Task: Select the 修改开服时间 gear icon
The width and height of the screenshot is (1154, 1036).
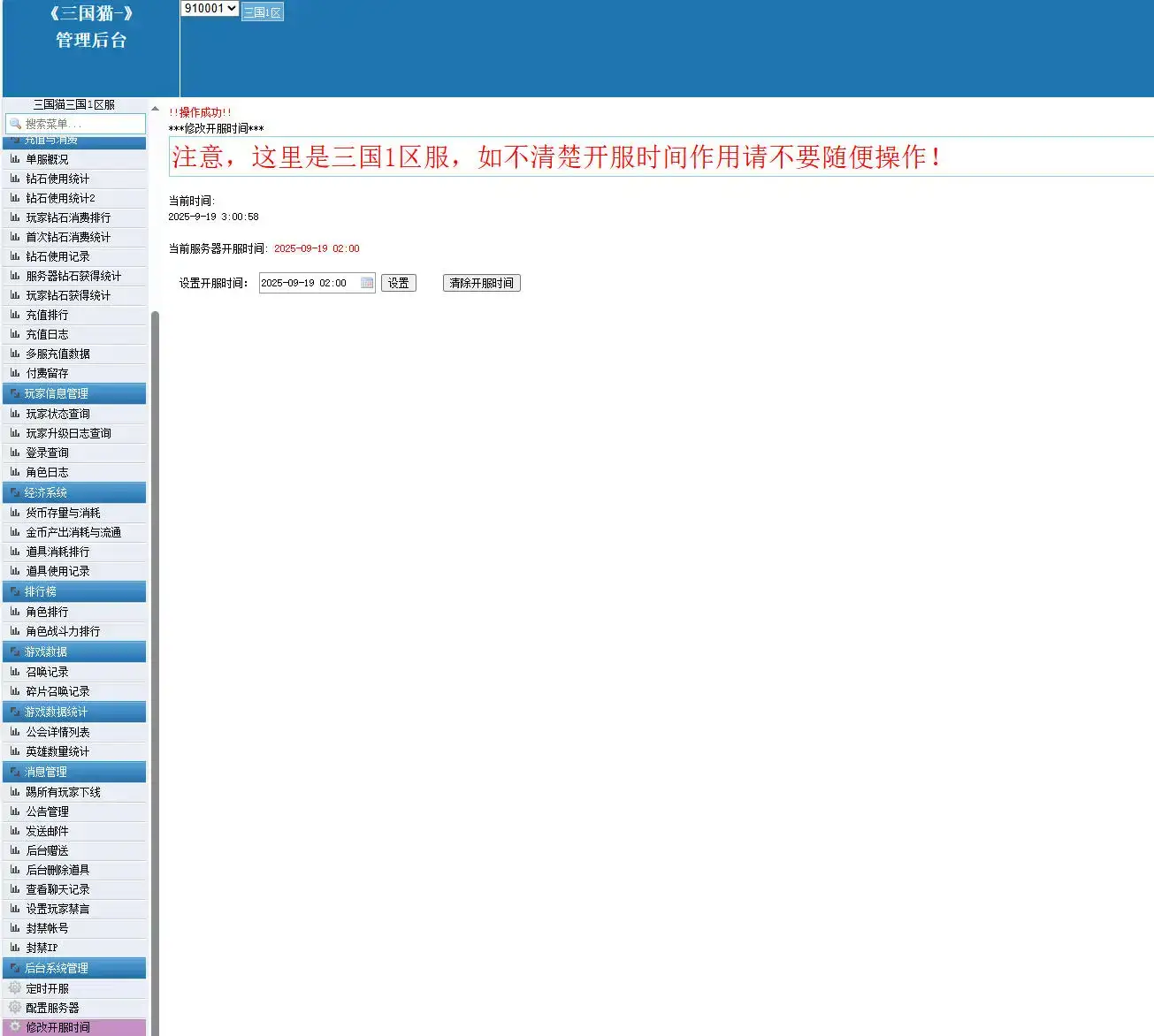Action: click(x=12, y=1026)
